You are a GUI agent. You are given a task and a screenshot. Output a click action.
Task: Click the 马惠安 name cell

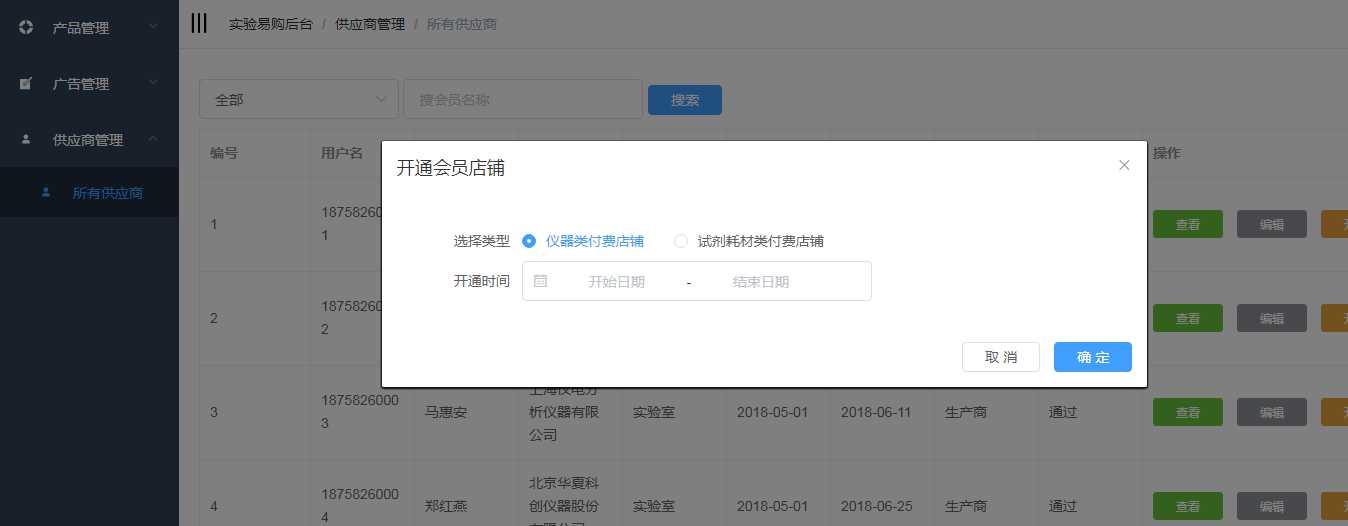tap(446, 412)
